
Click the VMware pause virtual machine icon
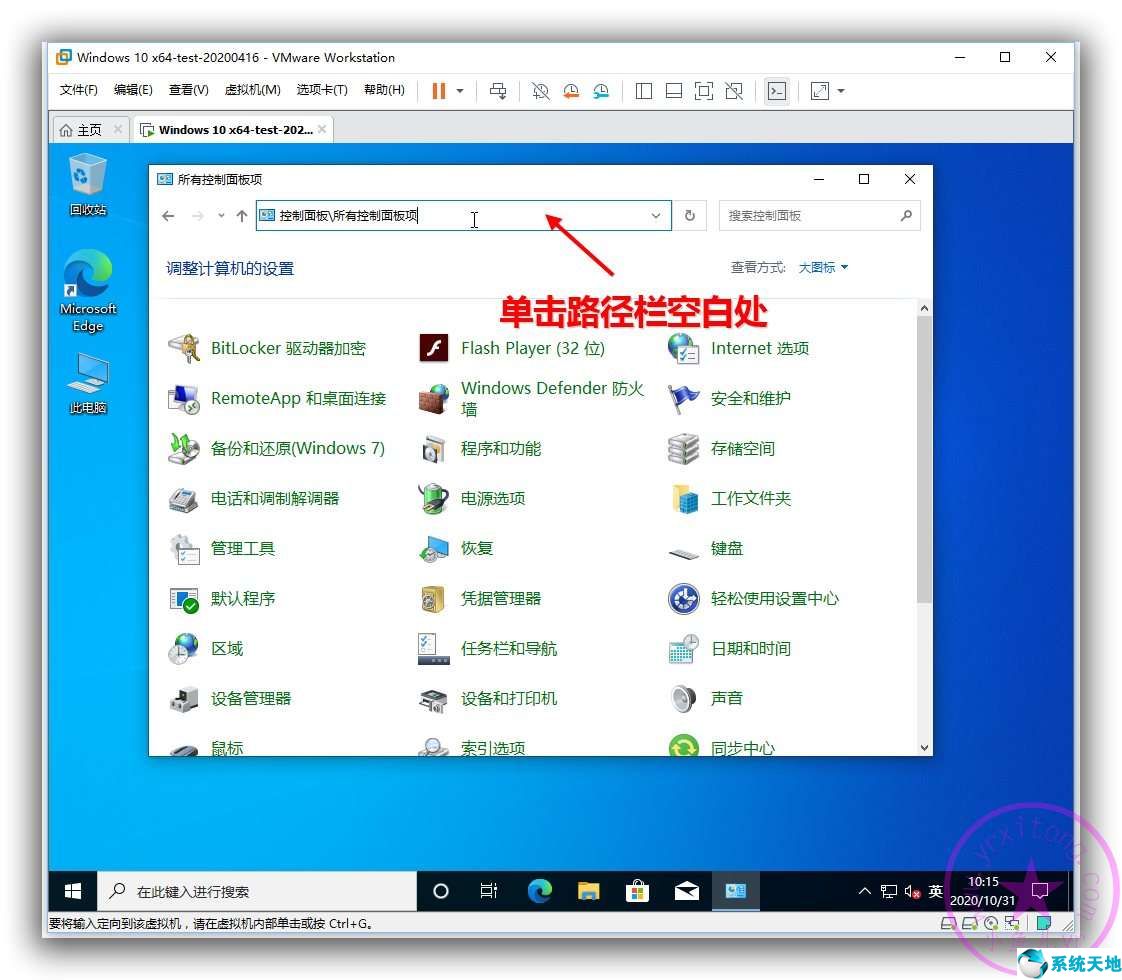439,91
